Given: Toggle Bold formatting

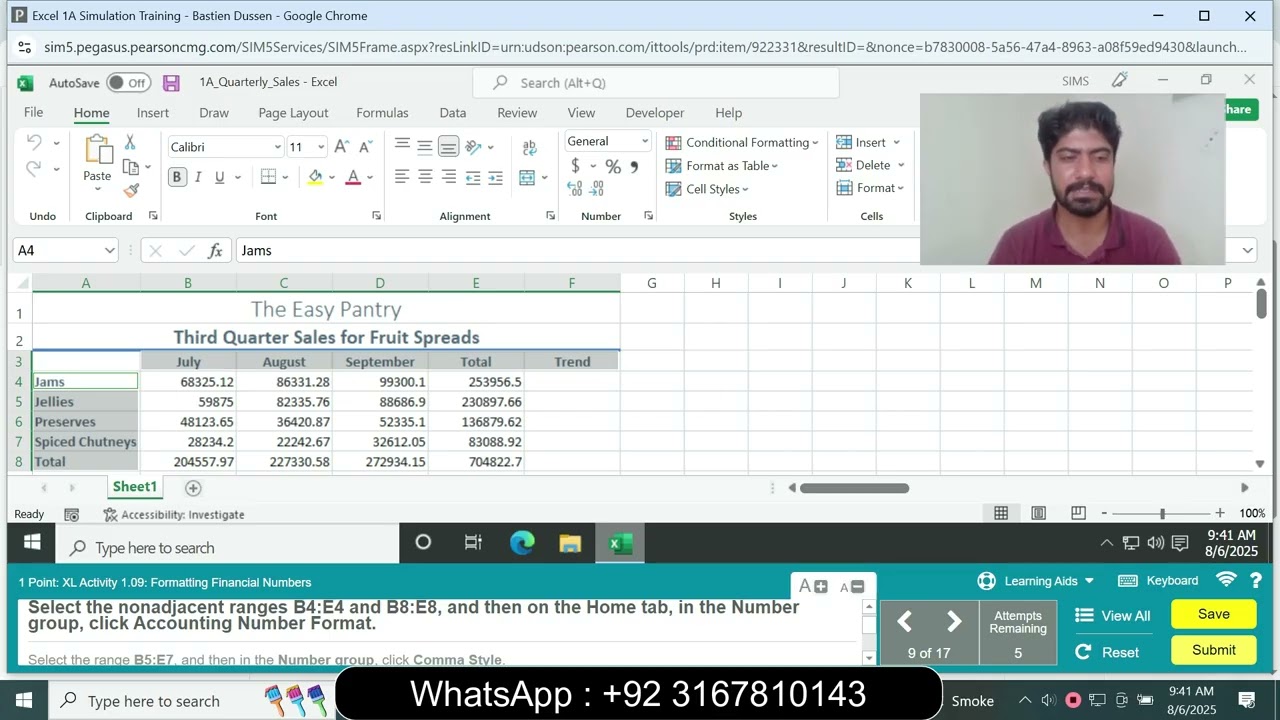Looking at the screenshot, I should (177, 177).
